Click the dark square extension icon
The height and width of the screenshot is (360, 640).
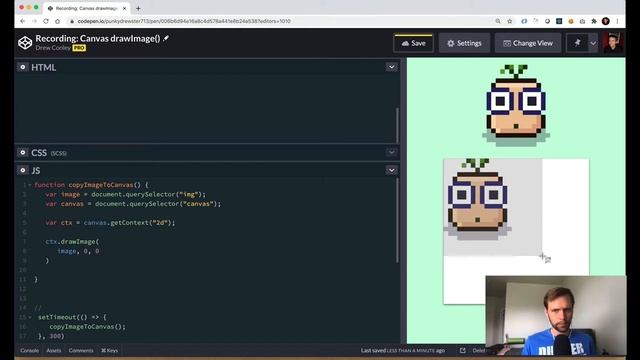[x=559, y=21]
